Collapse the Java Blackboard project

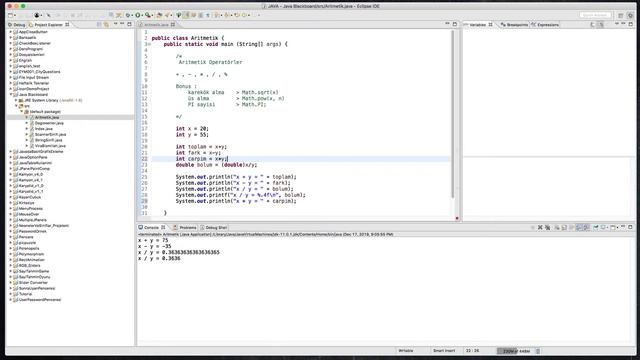pyautogui.click(x=10, y=94)
